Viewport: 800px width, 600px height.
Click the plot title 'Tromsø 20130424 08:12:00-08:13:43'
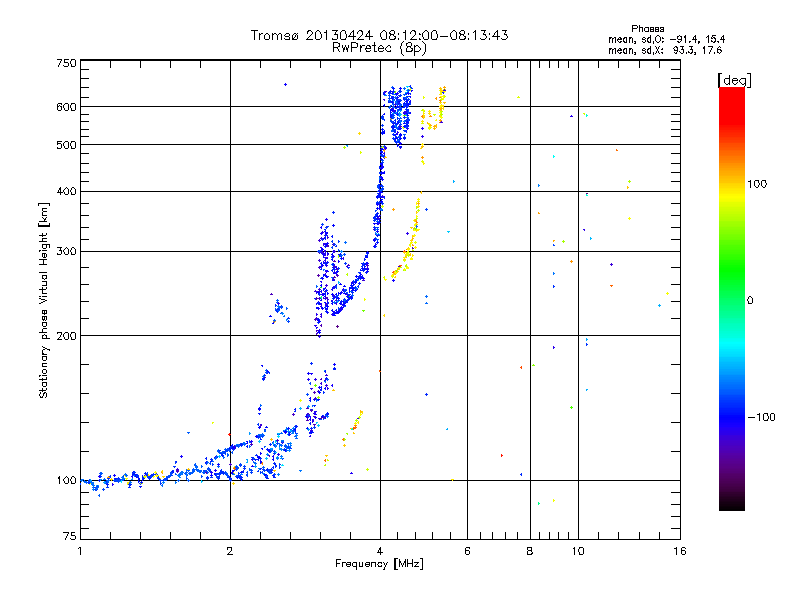click(x=379, y=35)
